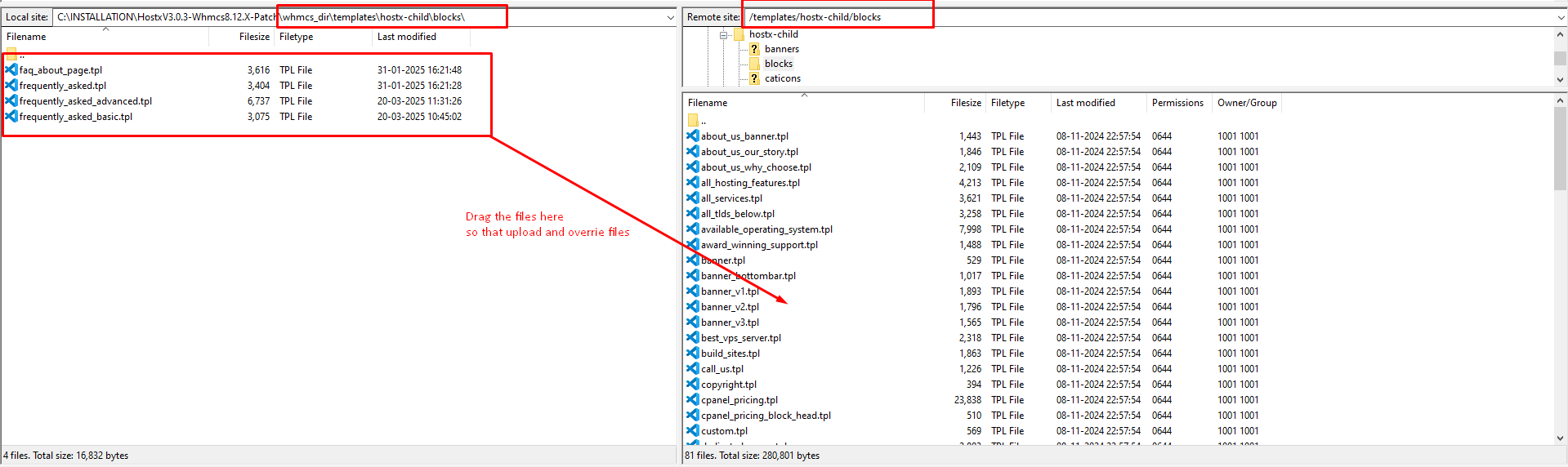Select the cpanel_pricing.tpl file icon
Screen dimensions: 1568x467
tap(692, 400)
